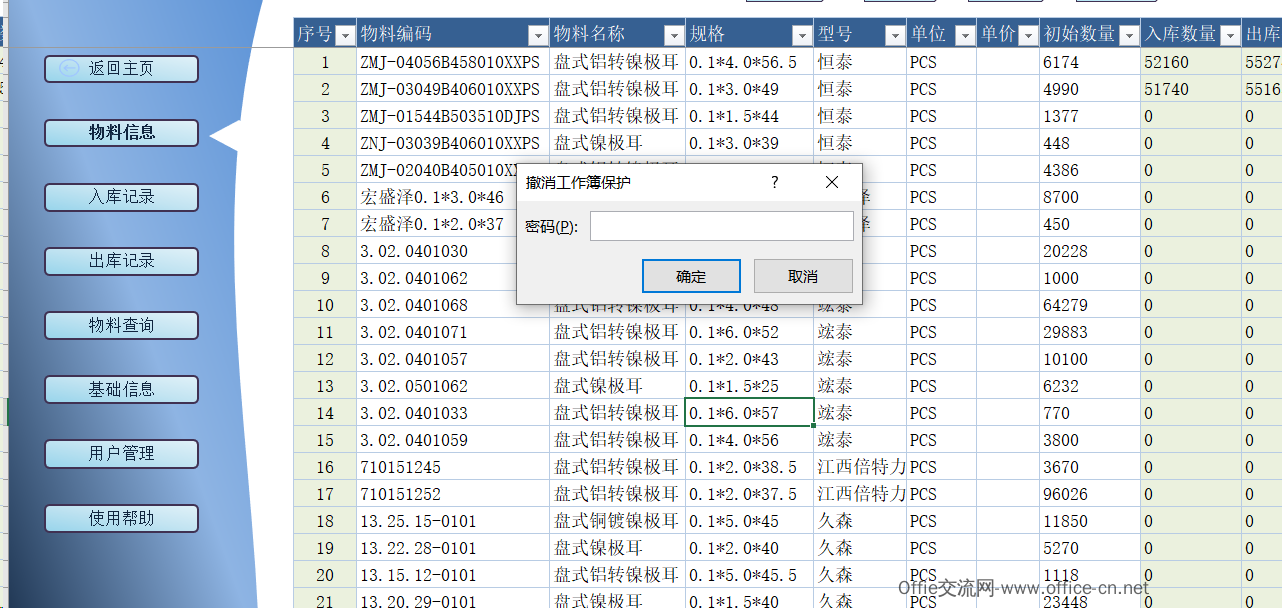Click the back arrow icon on 返回主页

point(69,68)
